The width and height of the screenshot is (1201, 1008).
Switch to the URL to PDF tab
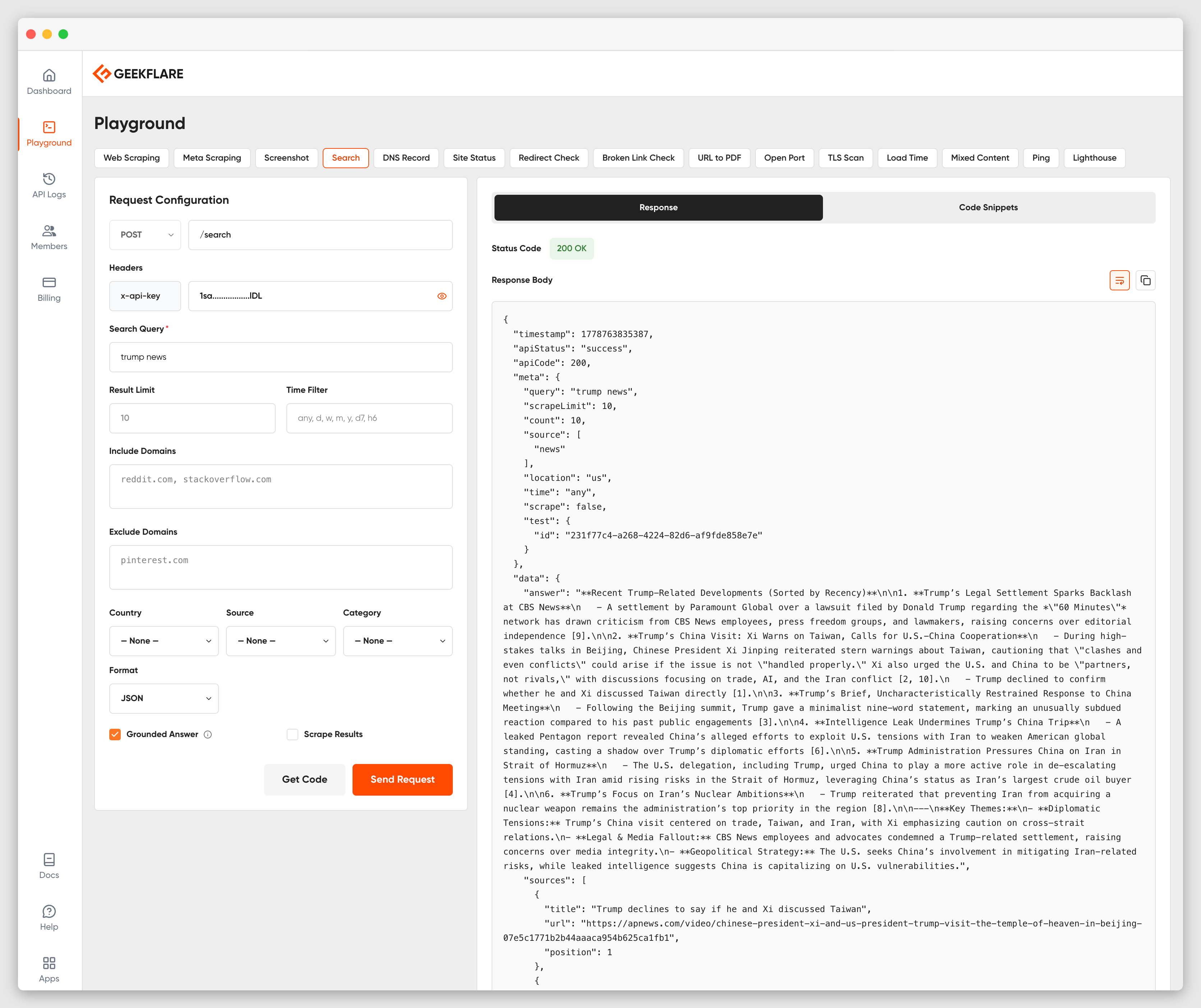coord(719,158)
